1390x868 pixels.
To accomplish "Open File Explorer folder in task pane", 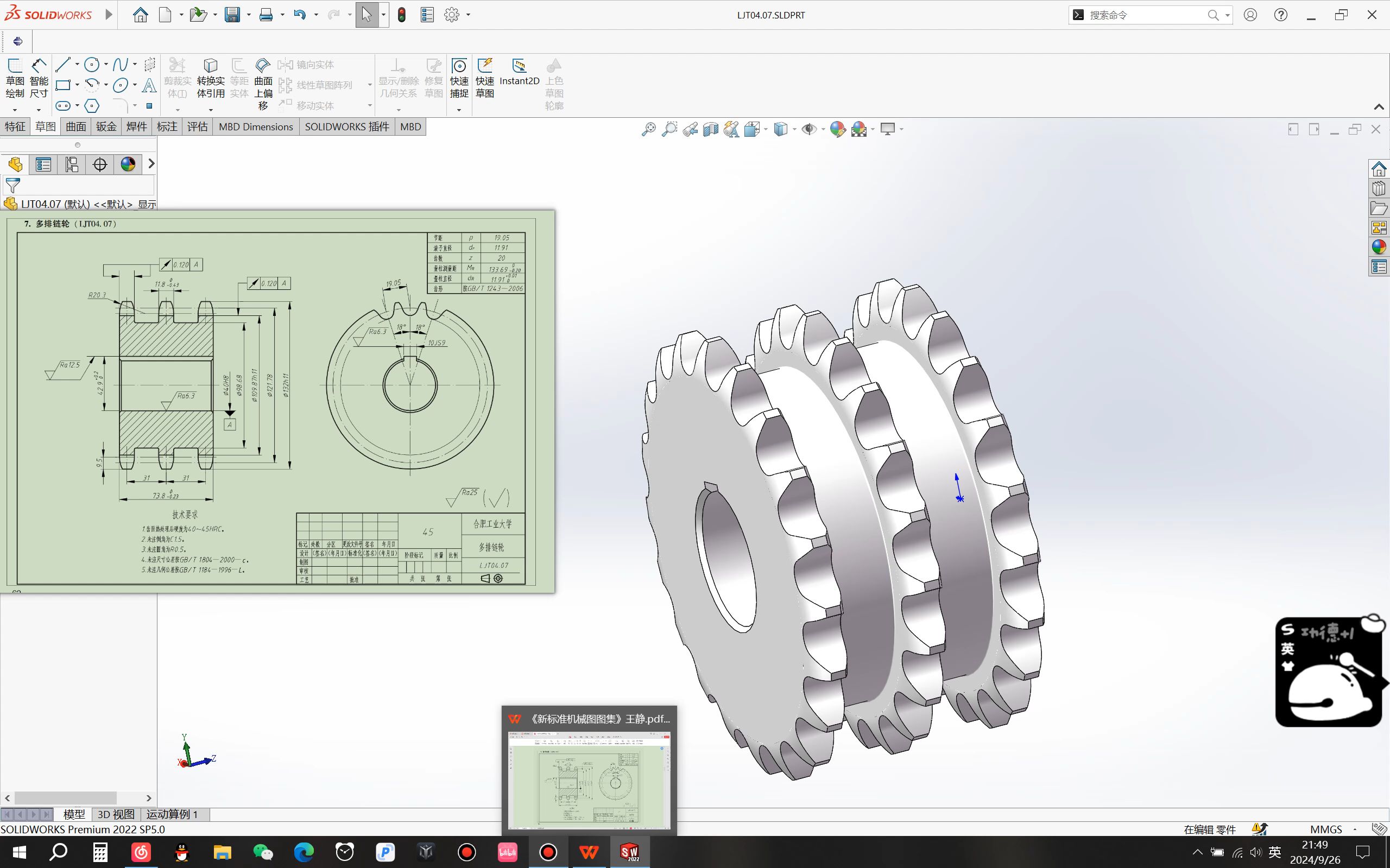I will pos(1379,208).
